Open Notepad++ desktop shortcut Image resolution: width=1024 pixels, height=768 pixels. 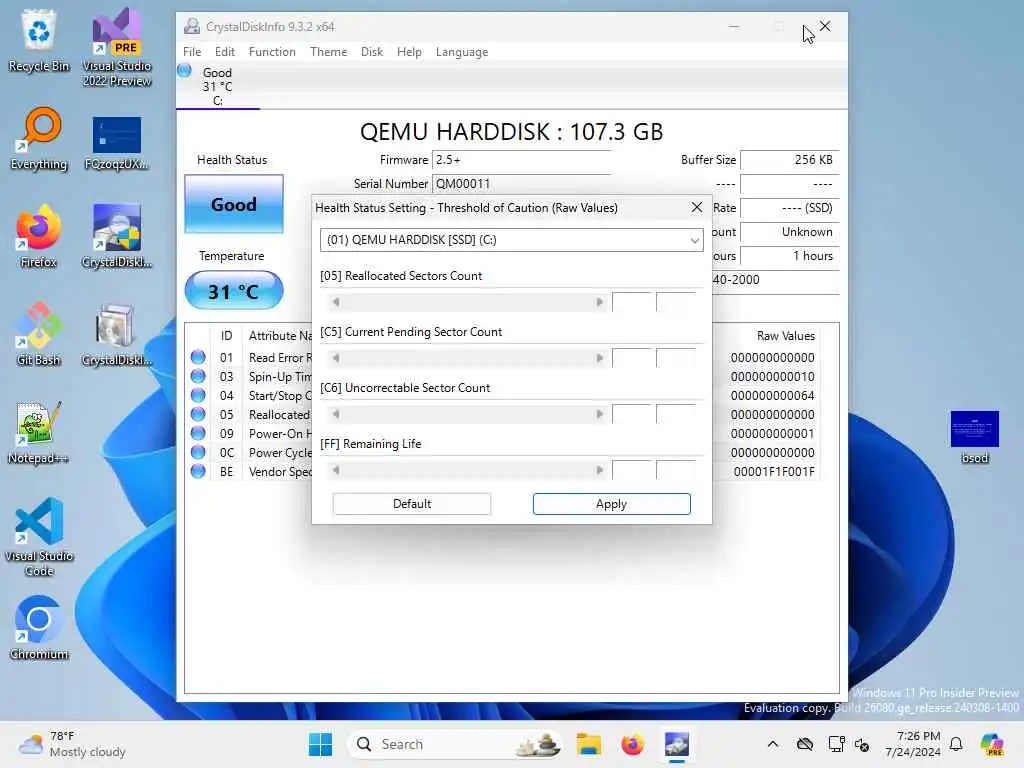coord(39,432)
